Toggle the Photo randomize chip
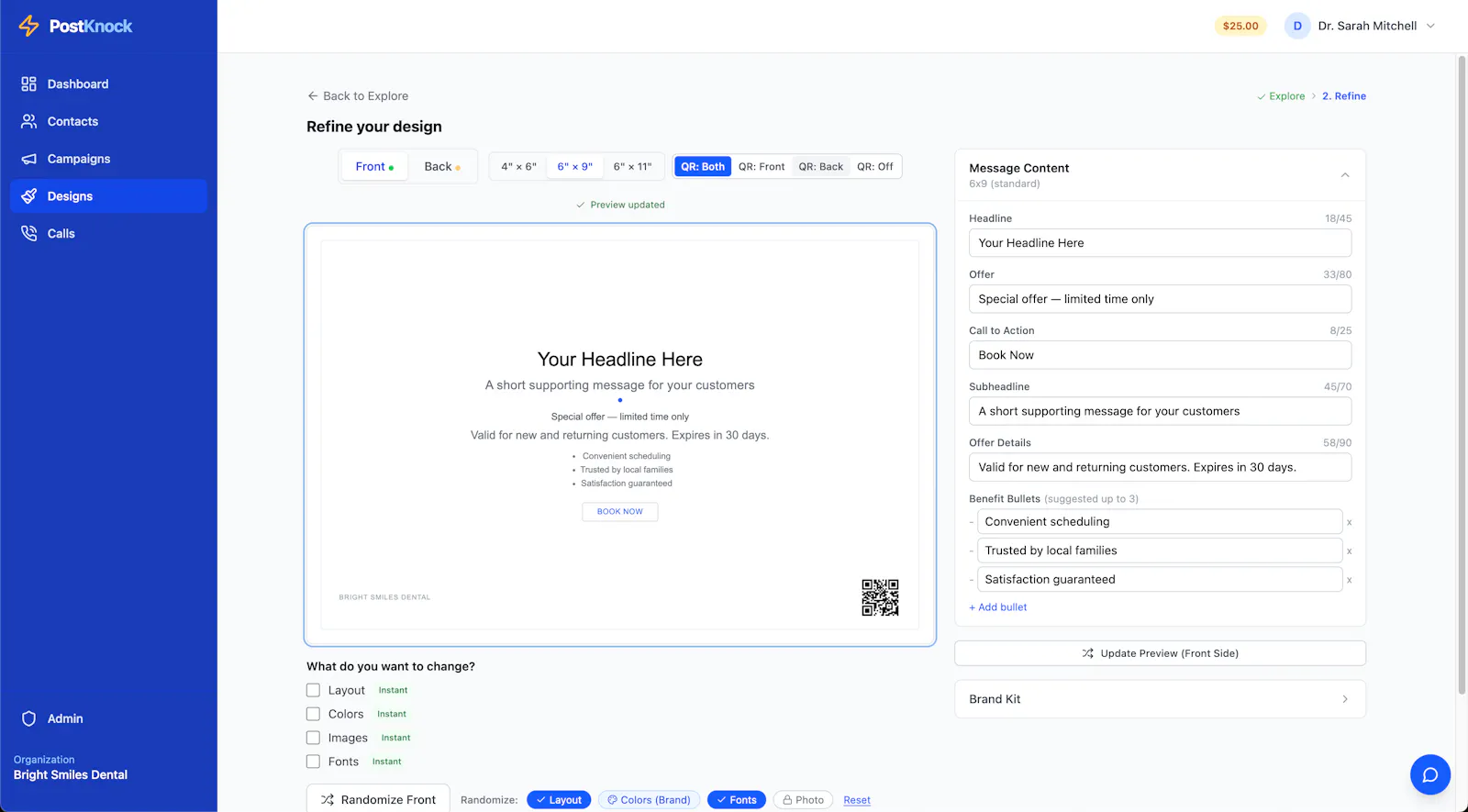 click(x=804, y=800)
